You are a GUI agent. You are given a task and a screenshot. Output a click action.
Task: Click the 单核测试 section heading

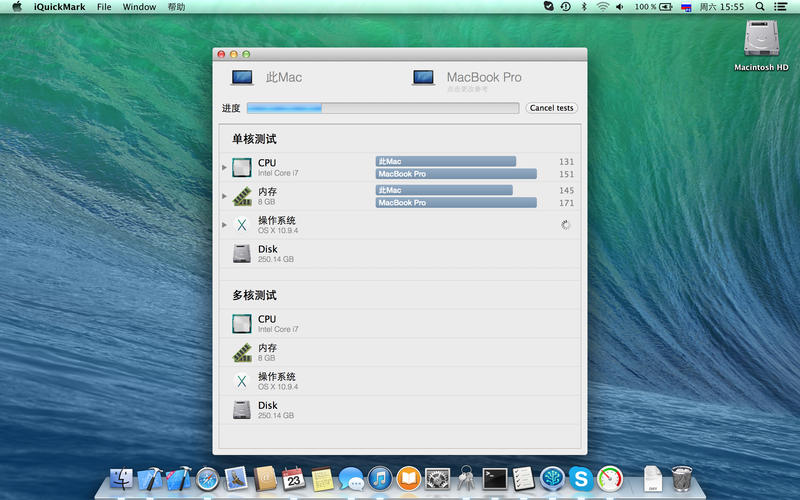pyautogui.click(x=254, y=139)
